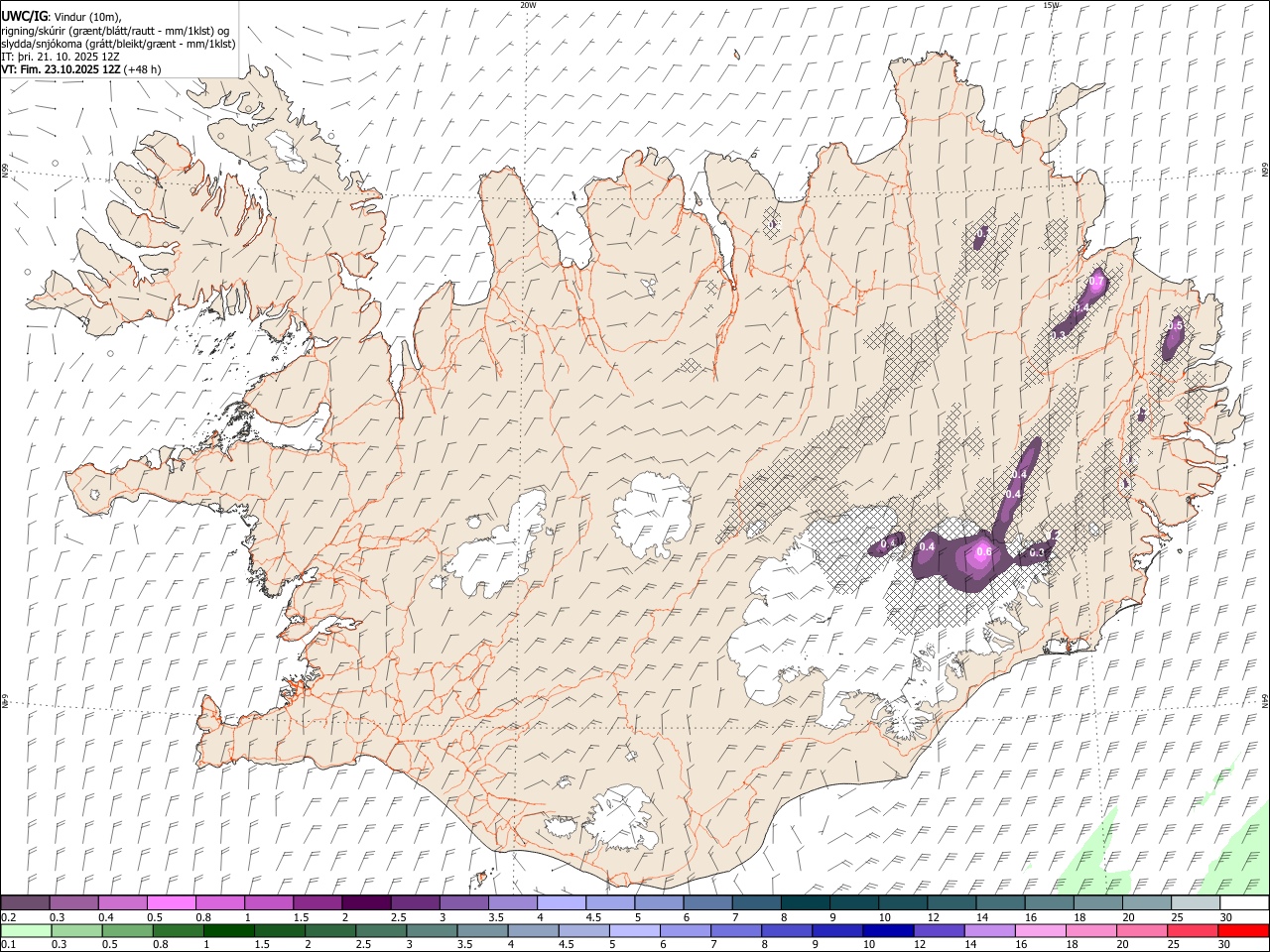The width and height of the screenshot is (1270, 952).
Task: Pick the upper legend swatch starting at 14
Action: click(x=1000, y=903)
